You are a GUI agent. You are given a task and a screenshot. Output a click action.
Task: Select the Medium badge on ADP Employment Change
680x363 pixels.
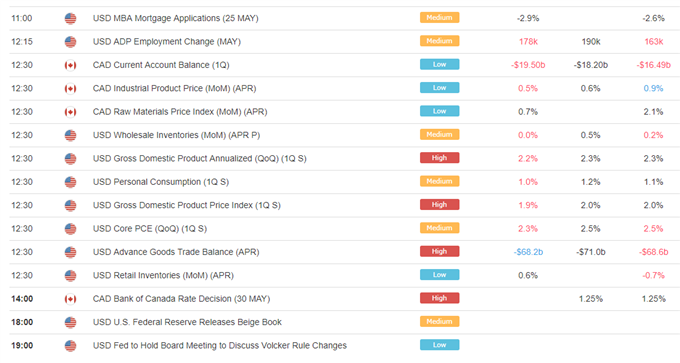pos(439,41)
